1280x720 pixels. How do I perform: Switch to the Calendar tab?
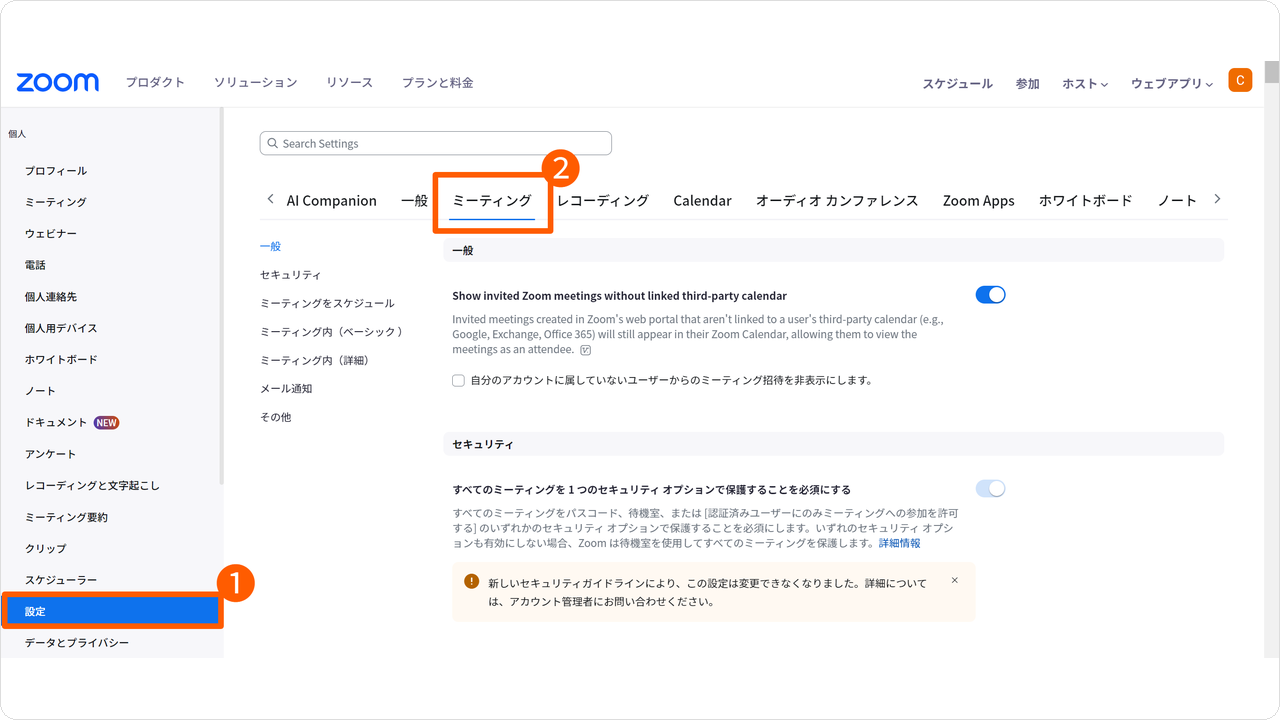[x=702, y=201]
